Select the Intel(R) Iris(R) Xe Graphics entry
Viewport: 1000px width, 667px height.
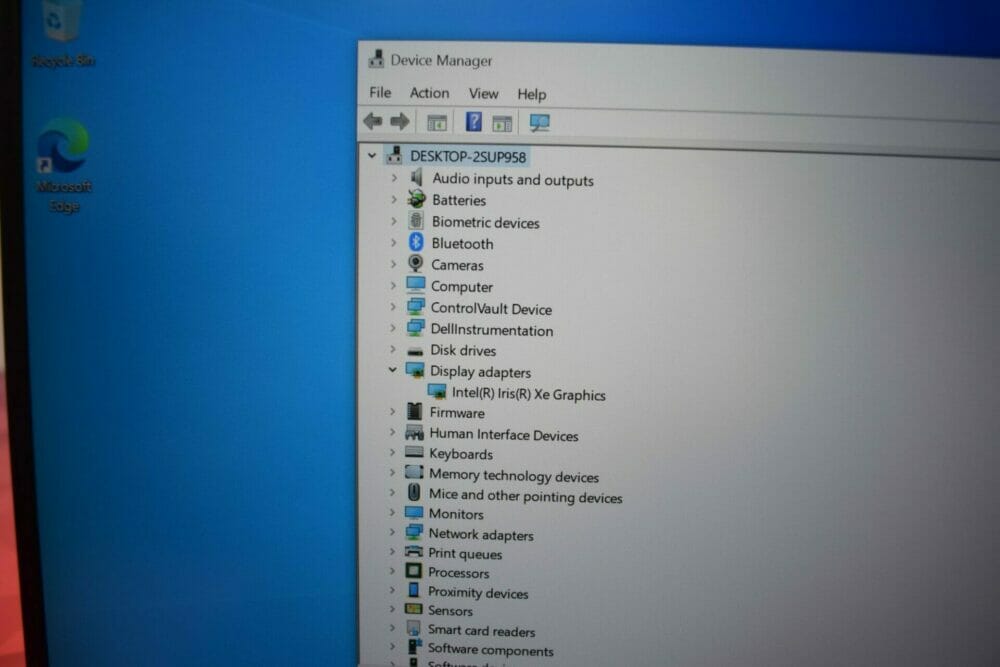(529, 394)
